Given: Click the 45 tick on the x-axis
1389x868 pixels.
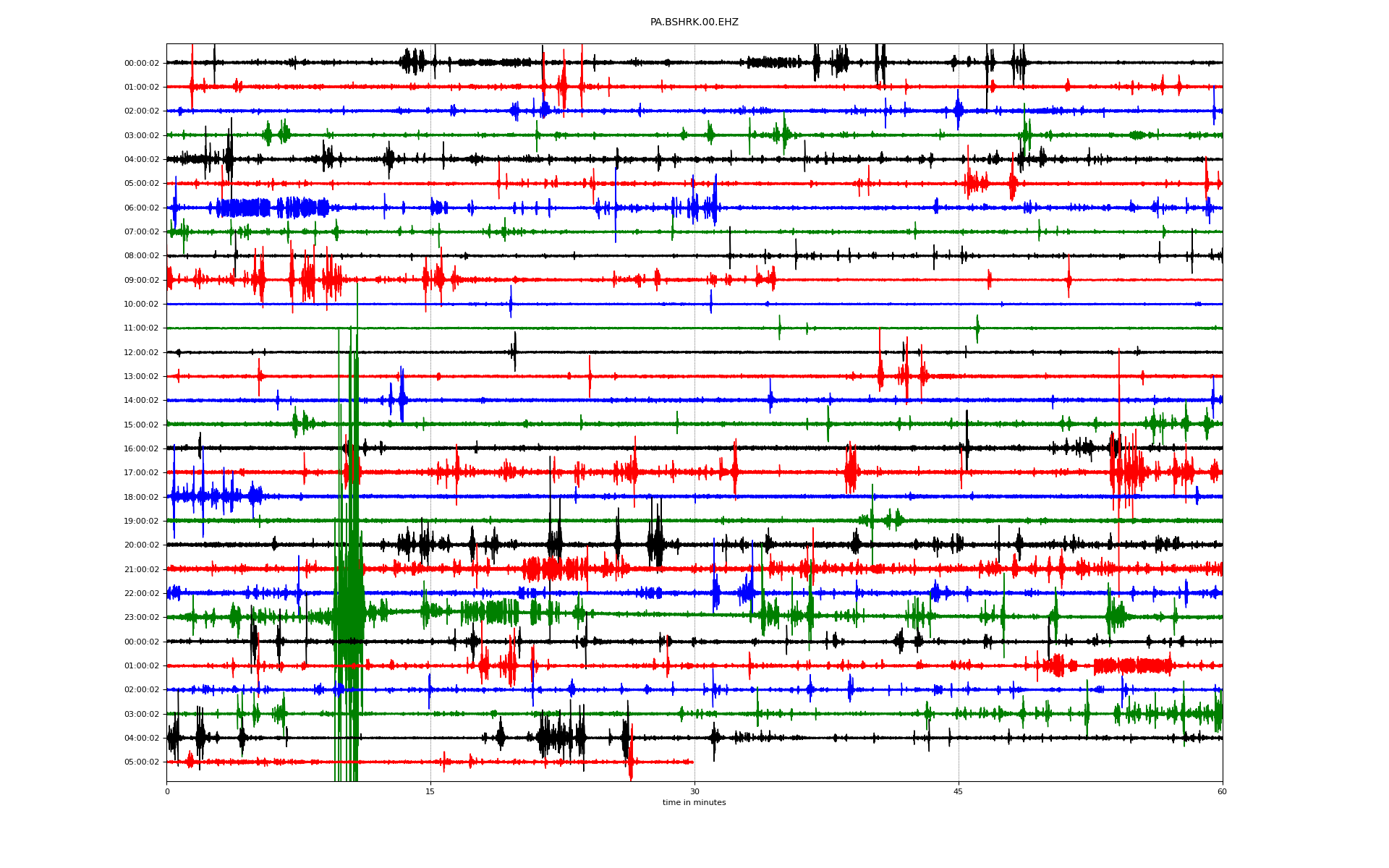Looking at the screenshot, I should point(959,791).
